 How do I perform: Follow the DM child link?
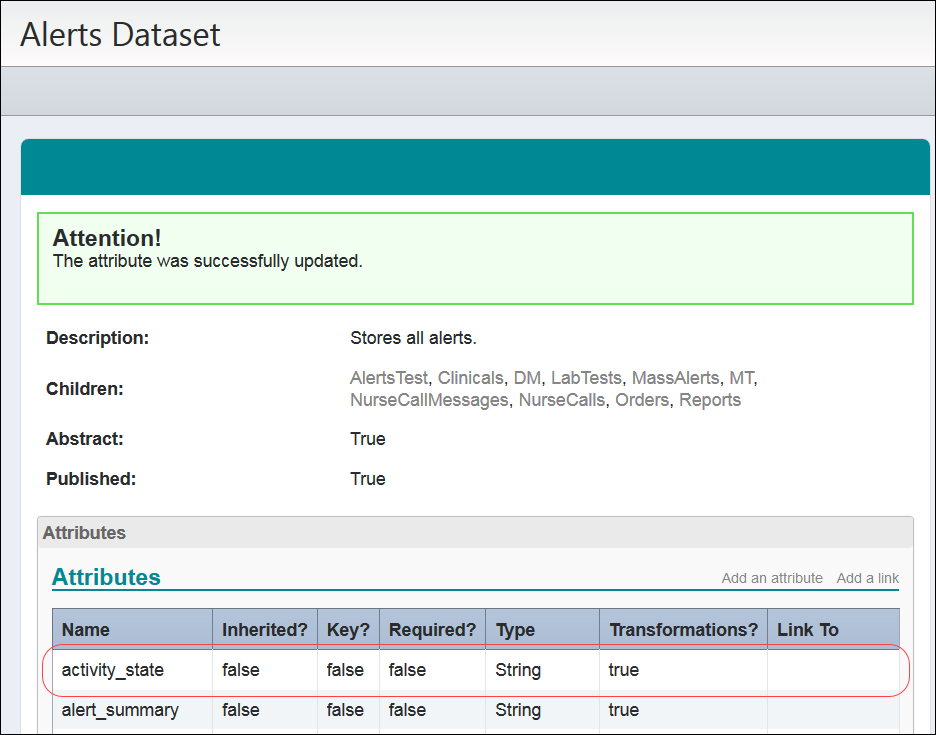click(529, 378)
